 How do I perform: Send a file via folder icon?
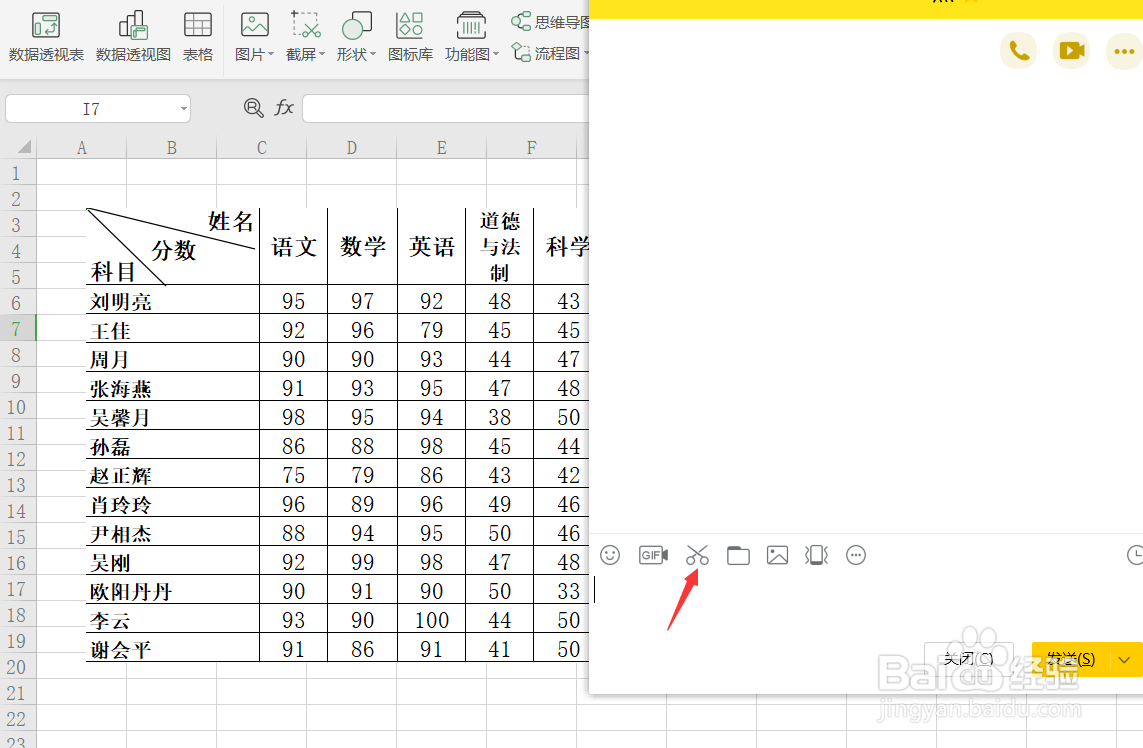coord(738,556)
